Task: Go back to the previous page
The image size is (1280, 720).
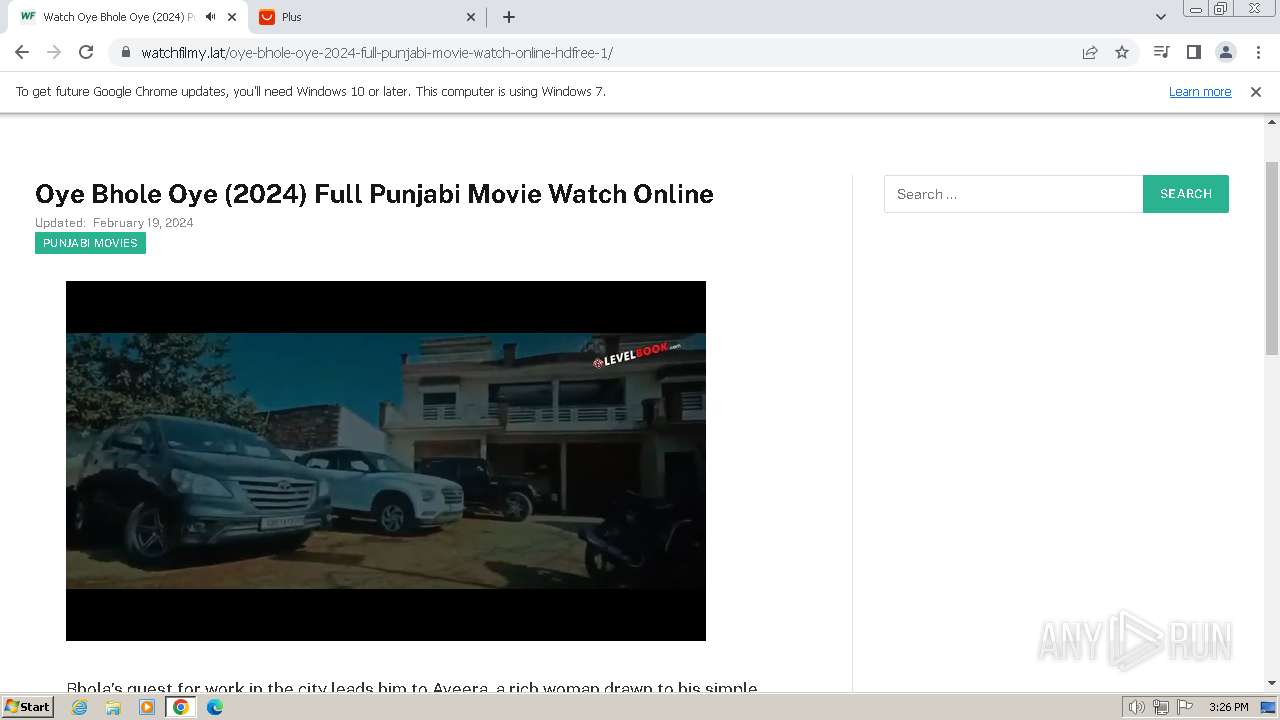Action: tap(22, 52)
